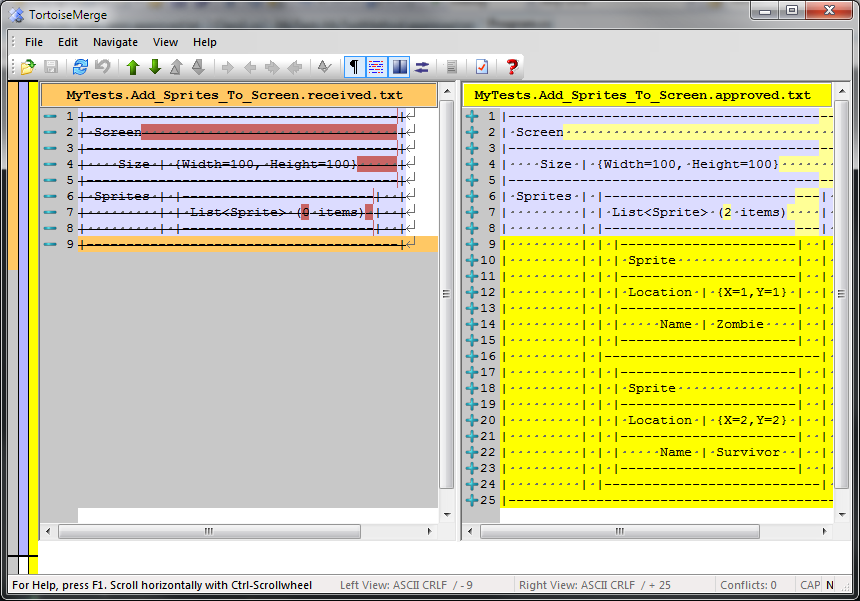Viewport: 860px width, 601px height.
Task: Click the minus marker on left line 2
Action: click(x=50, y=132)
